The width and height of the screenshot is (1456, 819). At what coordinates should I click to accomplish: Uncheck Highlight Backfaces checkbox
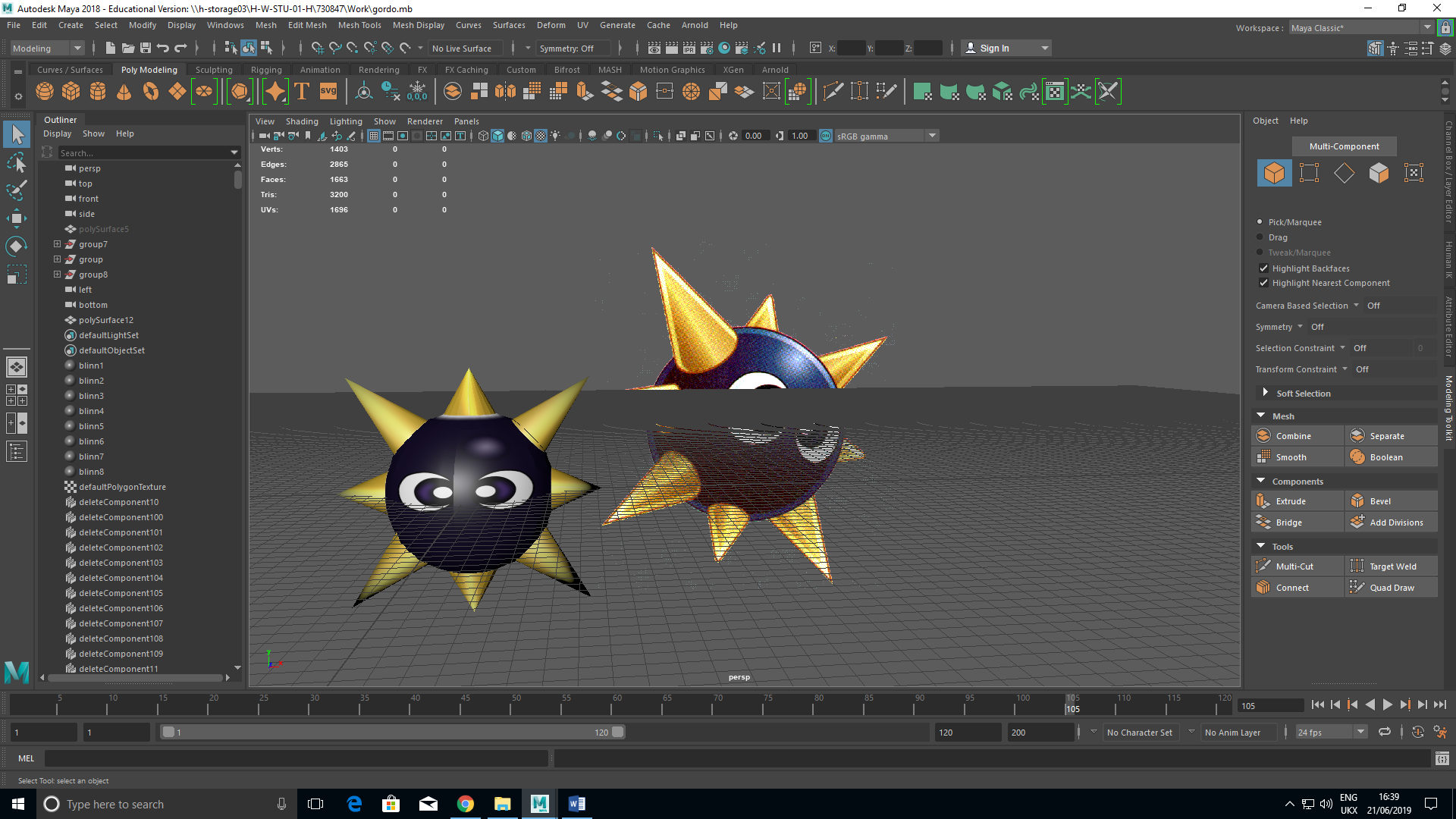pyautogui.click(x=1263, y=268)
